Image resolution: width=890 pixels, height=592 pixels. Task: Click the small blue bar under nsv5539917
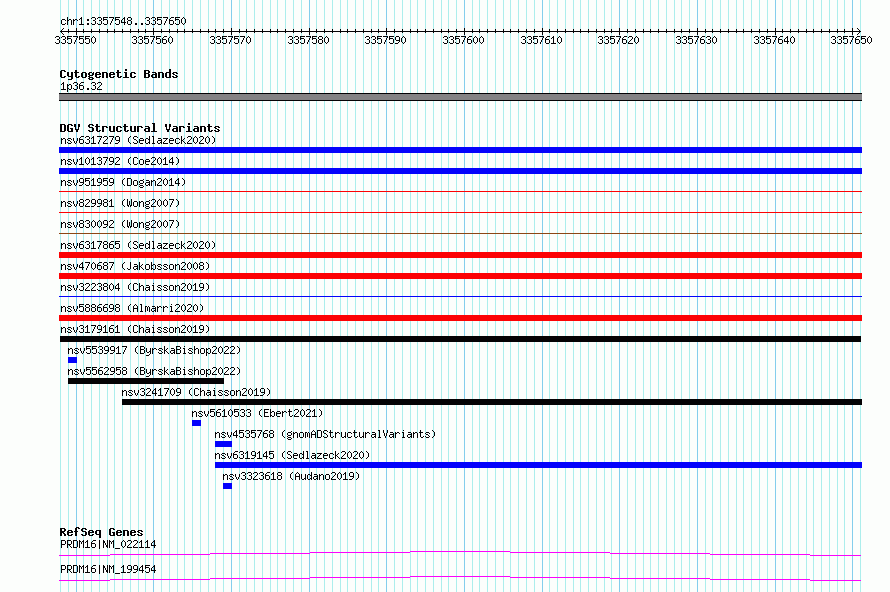click(x=72, y=360)
